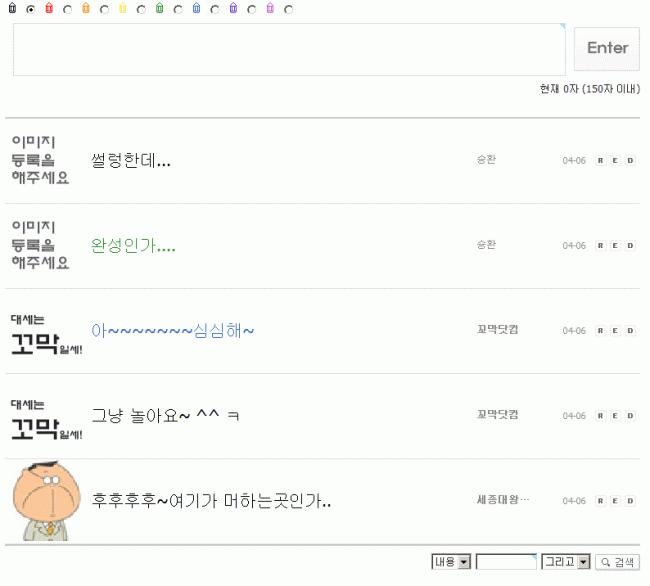The image size is (650, 586).
Task: Click the 검색 search button
Action: point(618,562)
